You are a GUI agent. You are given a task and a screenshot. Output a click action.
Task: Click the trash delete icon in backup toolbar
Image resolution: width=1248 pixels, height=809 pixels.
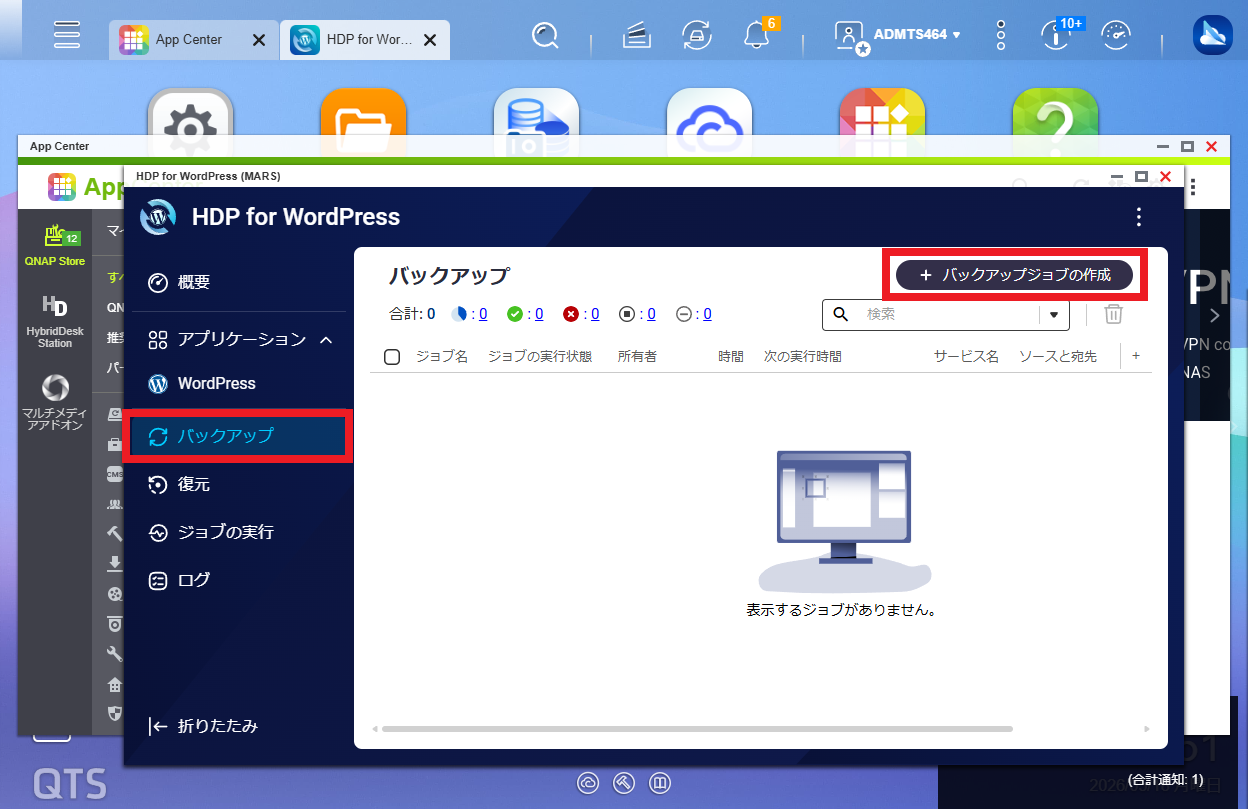pyautogui.click(x=1113, y=314)
